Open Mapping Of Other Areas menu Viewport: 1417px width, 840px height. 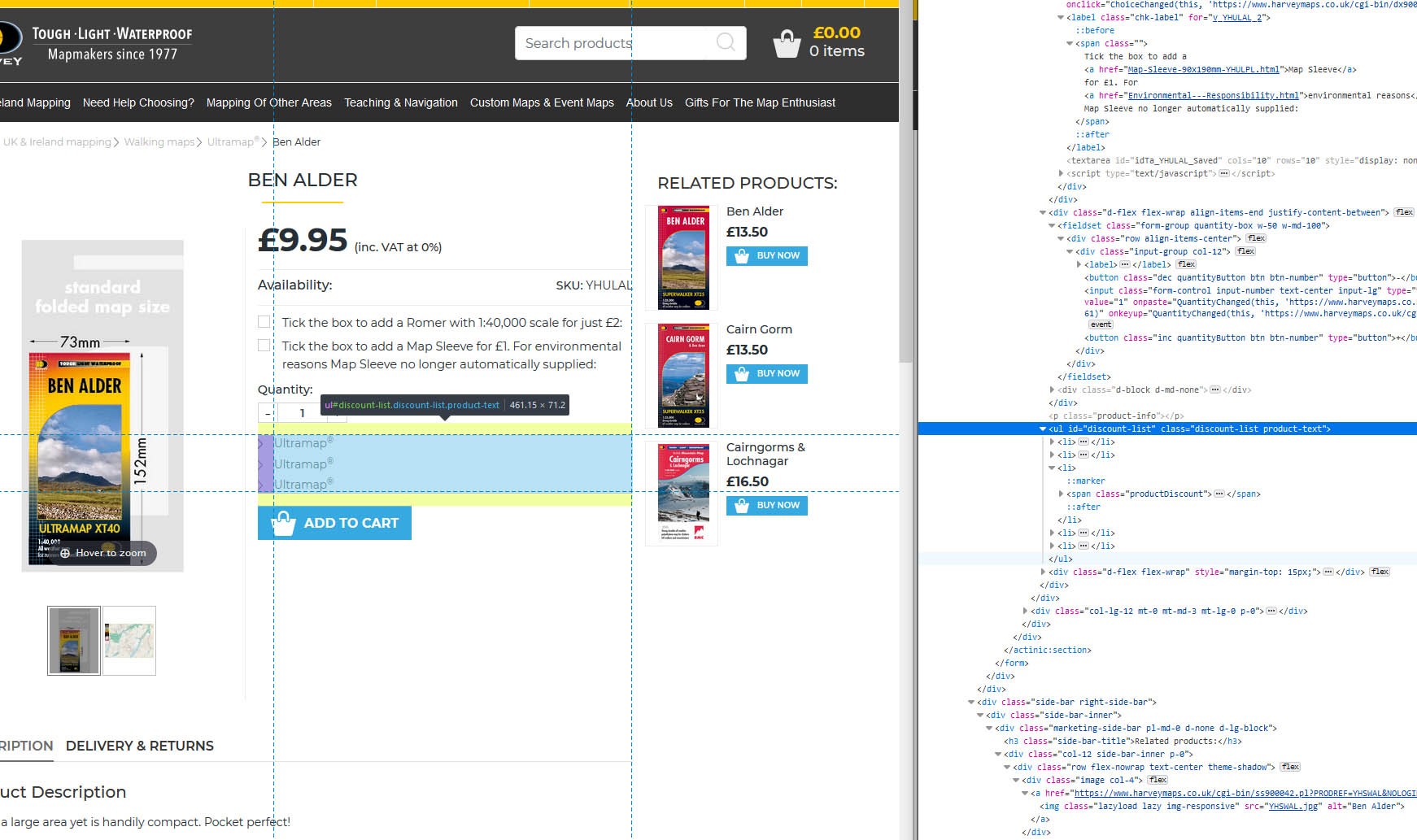pos(269,102)
